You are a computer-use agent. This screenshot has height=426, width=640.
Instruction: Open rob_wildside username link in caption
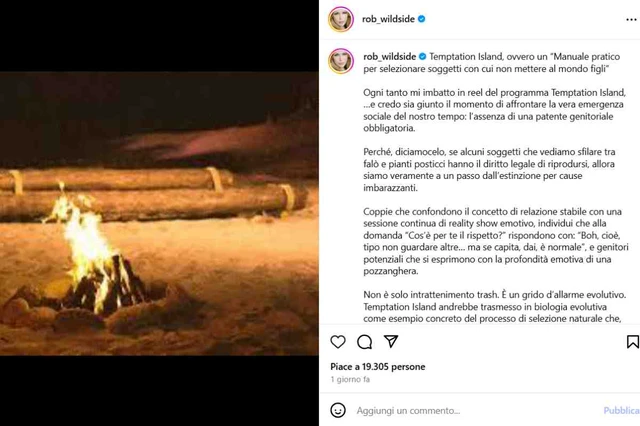(389, 56)
